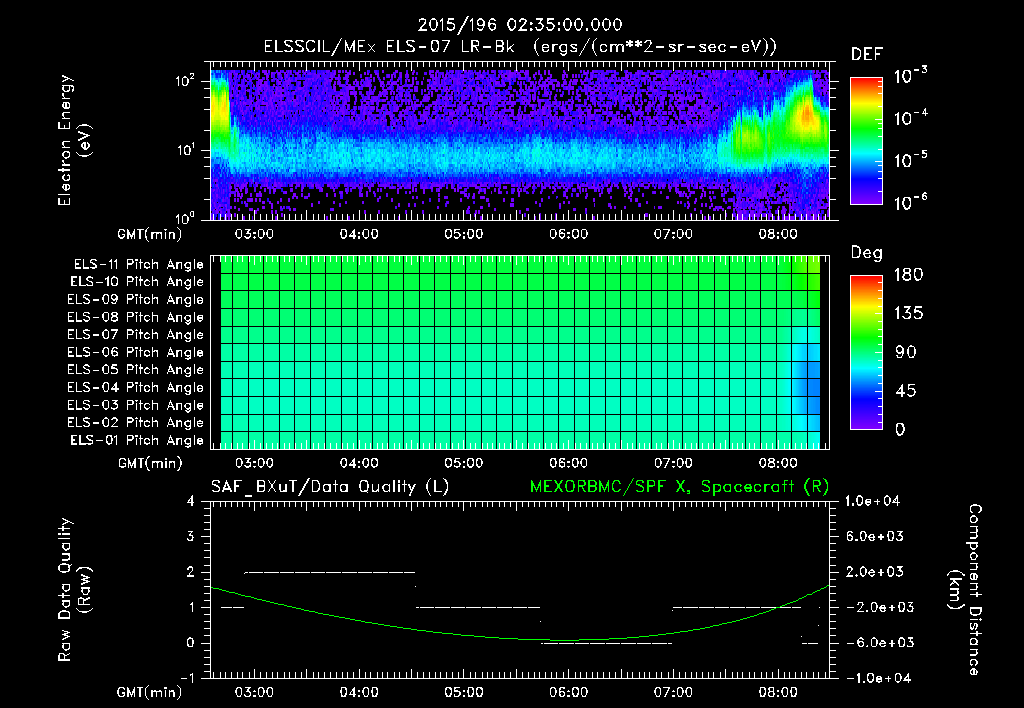Click the 08:00 tick label under pitch angle panel

tap(778, 463)
